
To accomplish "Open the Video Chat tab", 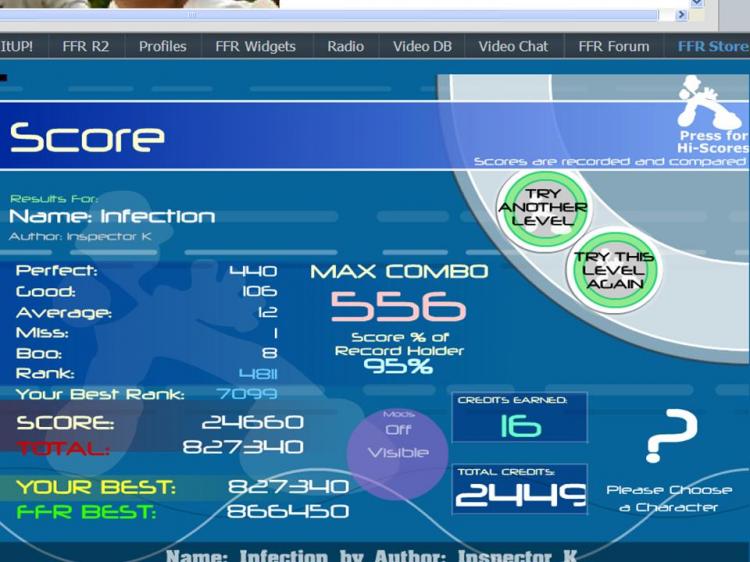I will pos(513,46).
